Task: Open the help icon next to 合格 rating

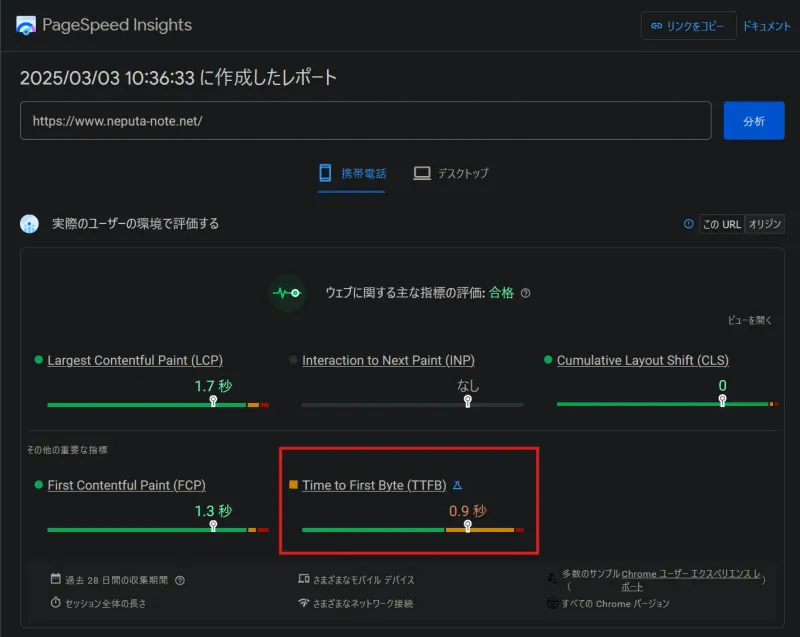Action: pos(524,293)
